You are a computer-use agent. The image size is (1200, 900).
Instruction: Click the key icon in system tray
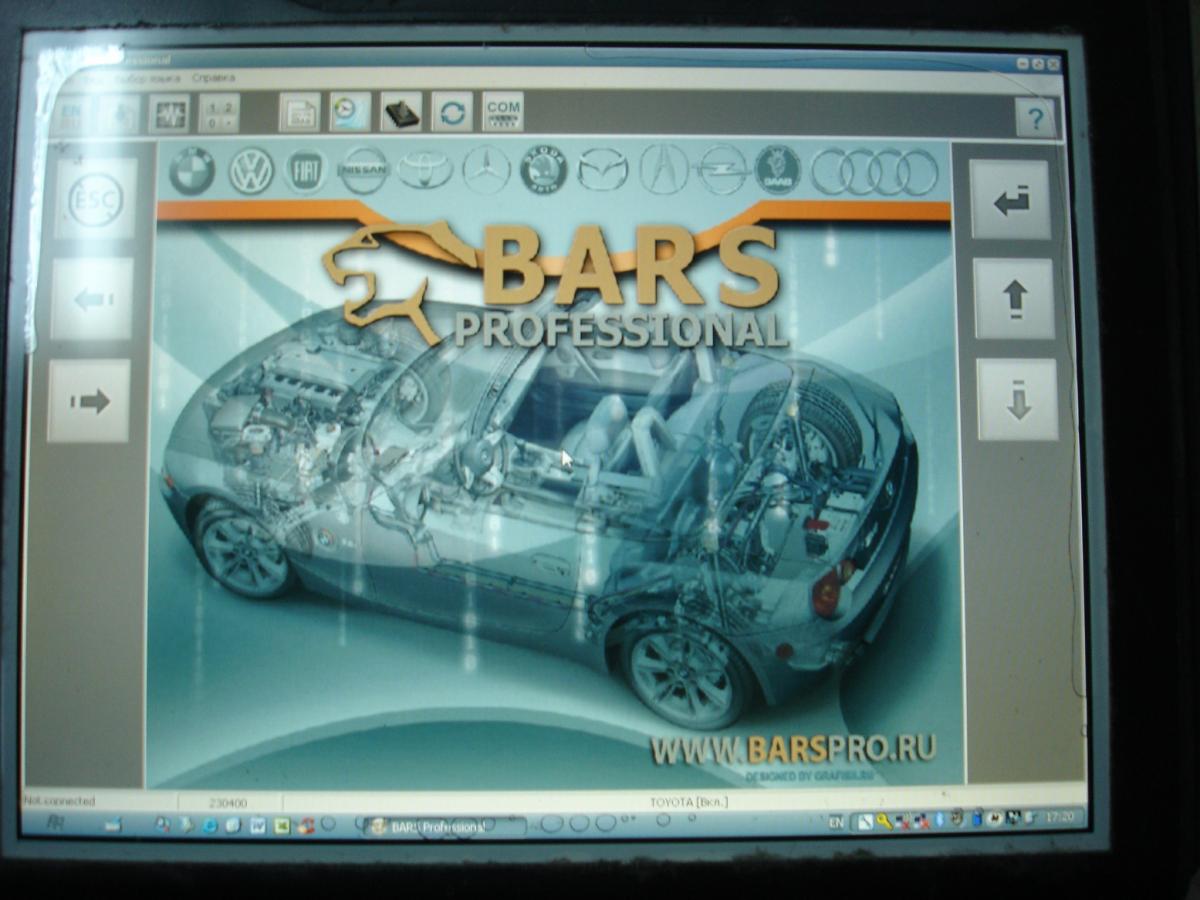[884, 821]
